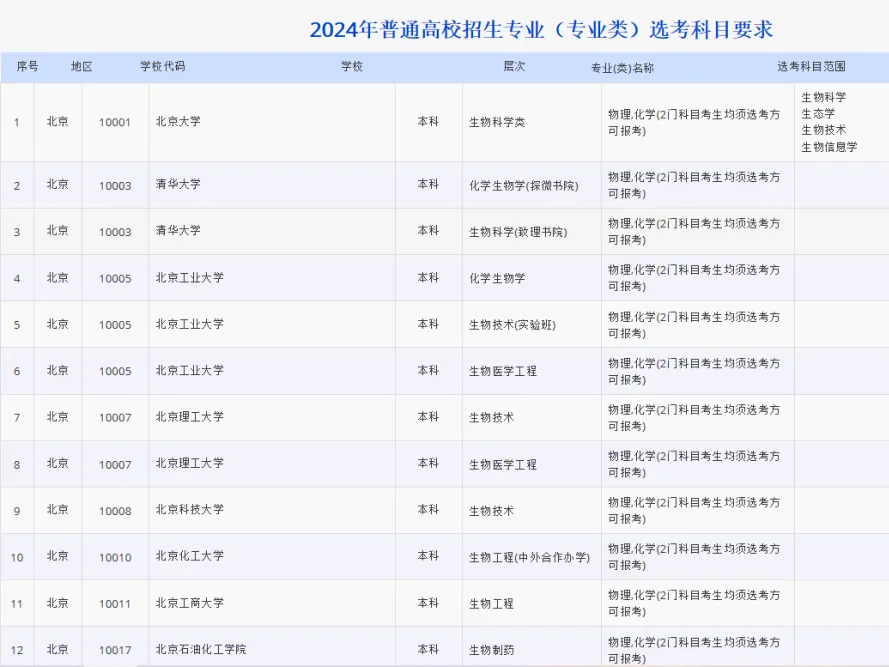Image resolution: width=889 pixels, height=667 pixels.
Task: Click 生物技术 major in row 9
Action: [491, 511]
